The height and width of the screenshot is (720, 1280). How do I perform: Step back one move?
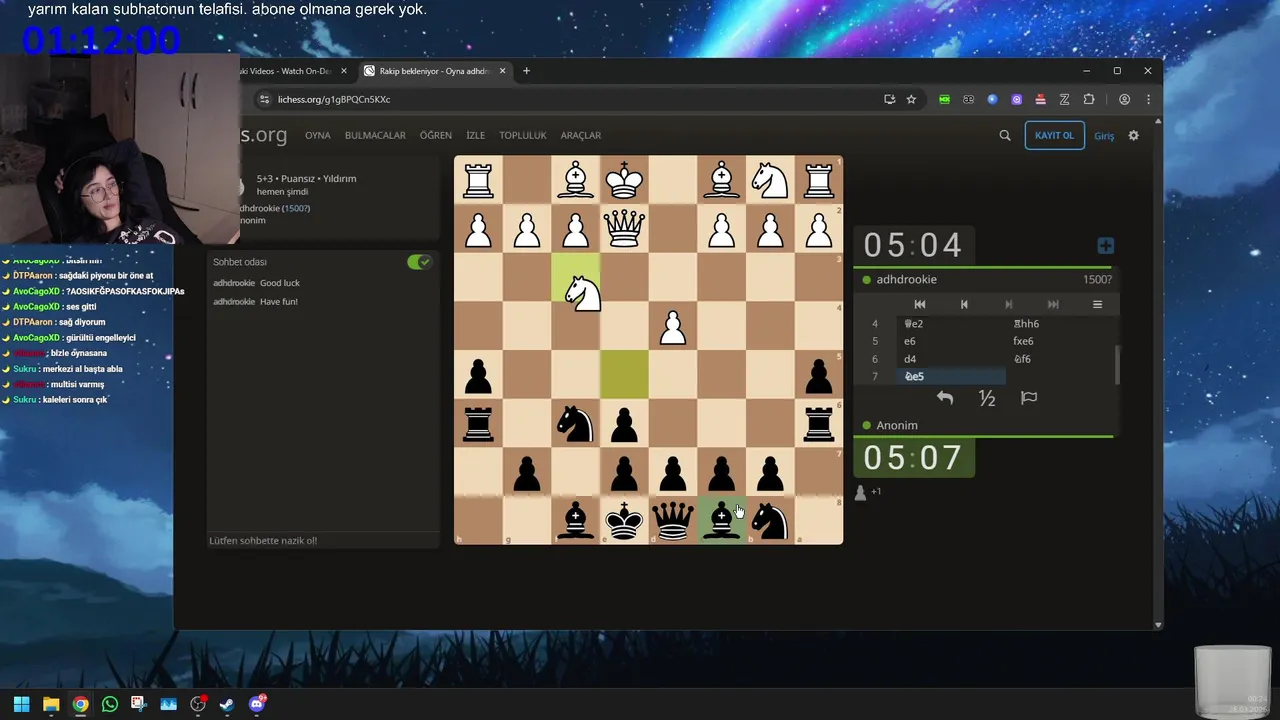(x=964, y=304)
